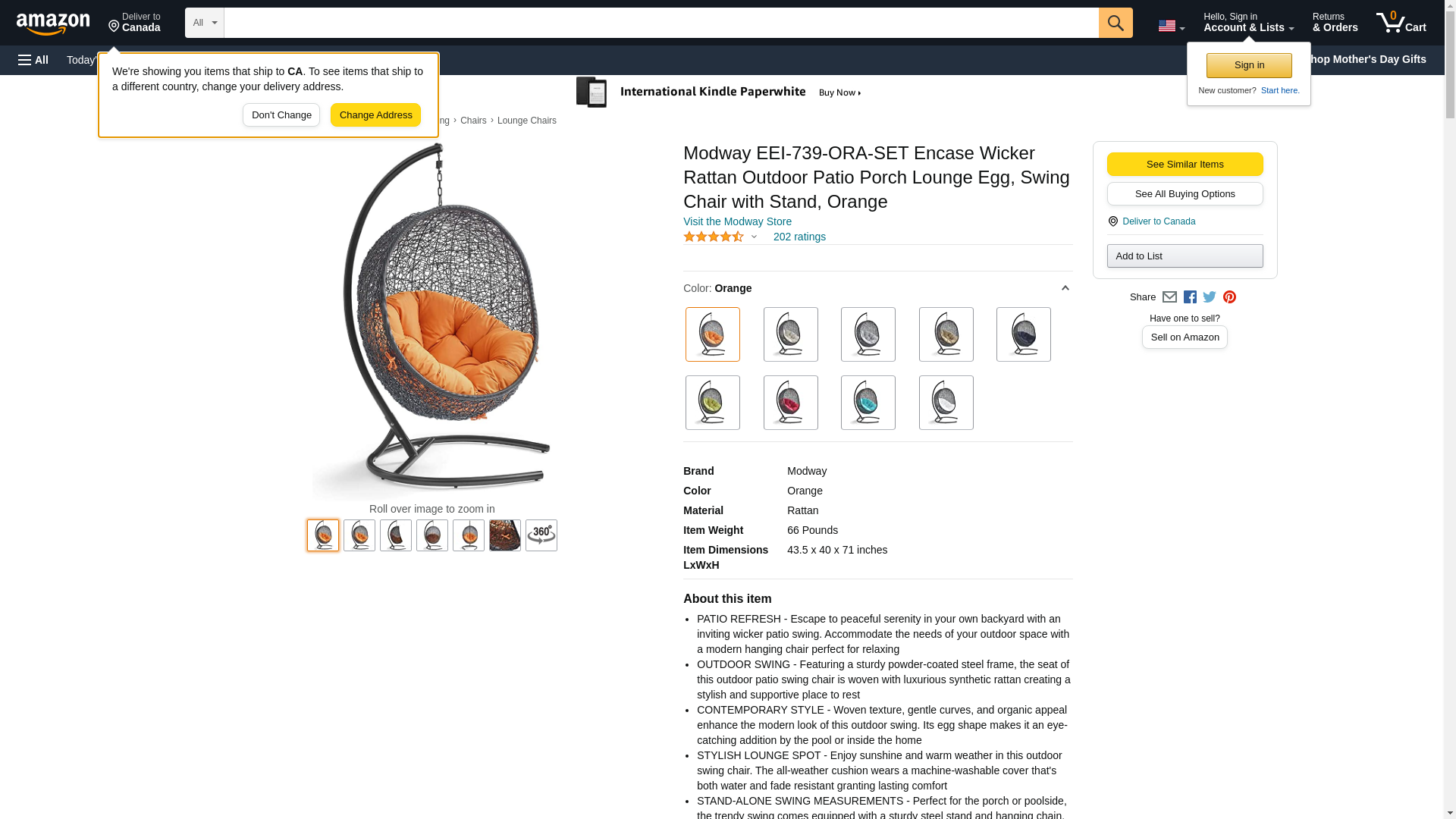
Task: Click the search magnifier Go button
Action: click(x=1116, y=23)
